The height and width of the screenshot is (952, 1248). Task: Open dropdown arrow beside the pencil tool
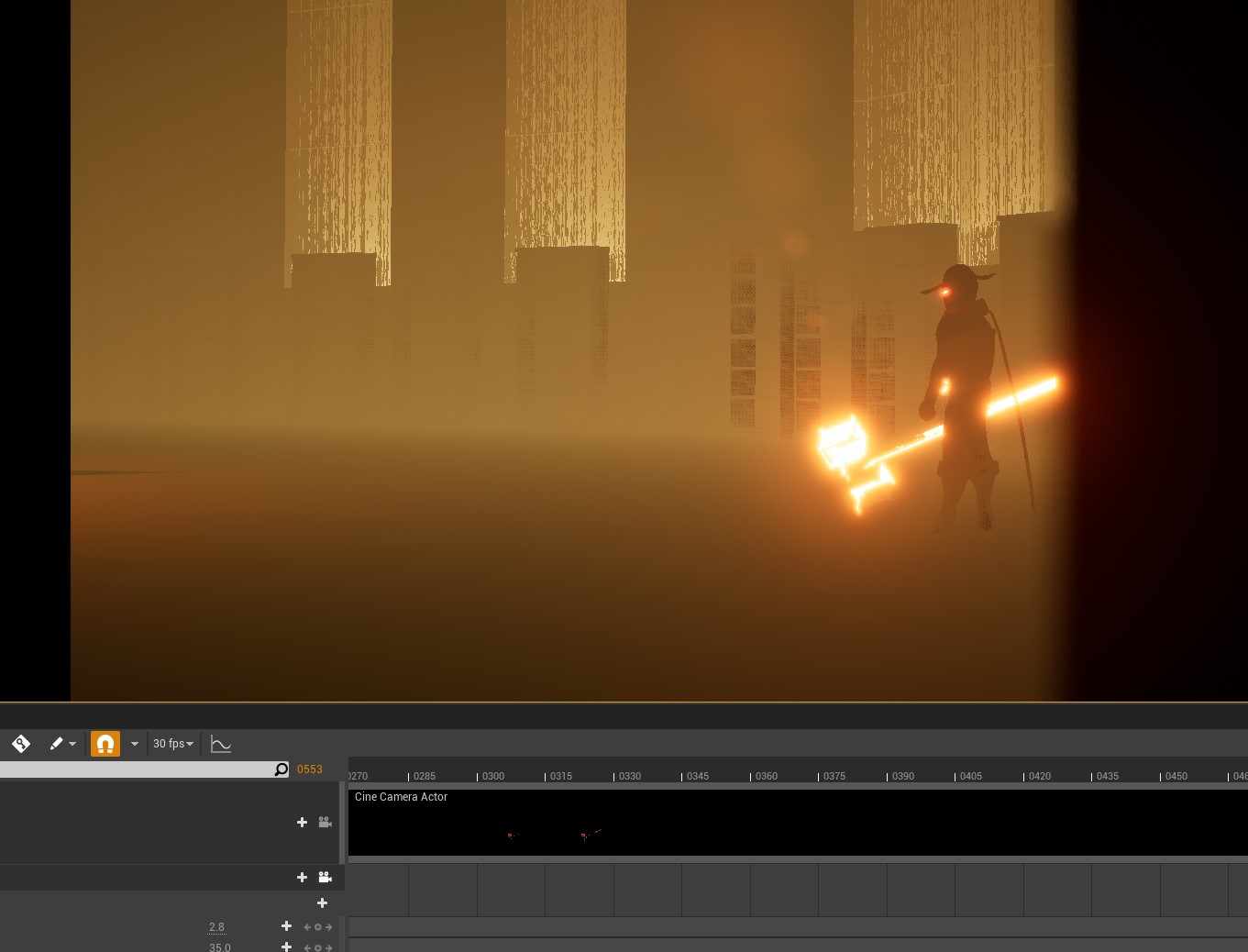point(72,744)
